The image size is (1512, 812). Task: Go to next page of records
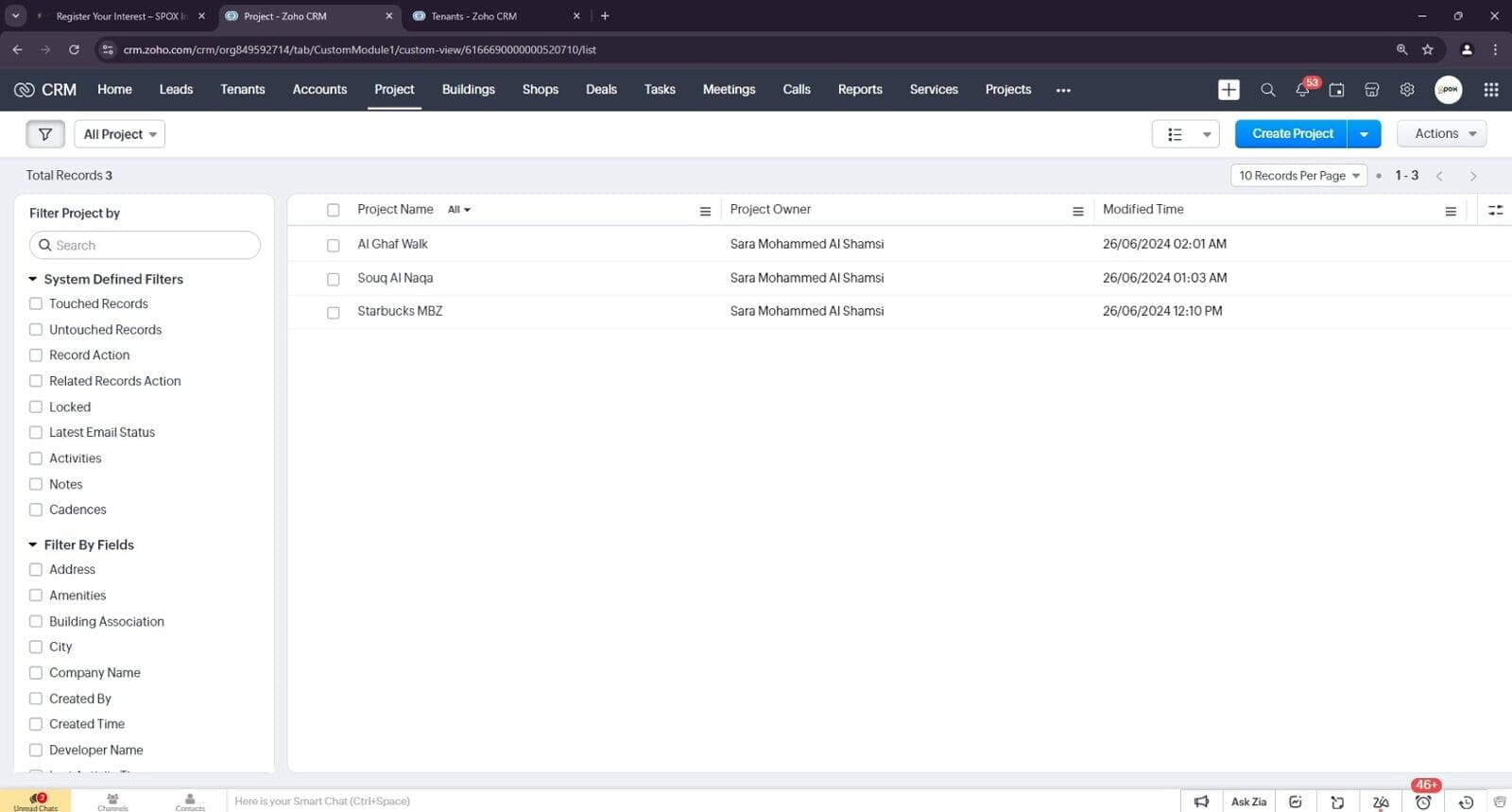click(1472, 176)
